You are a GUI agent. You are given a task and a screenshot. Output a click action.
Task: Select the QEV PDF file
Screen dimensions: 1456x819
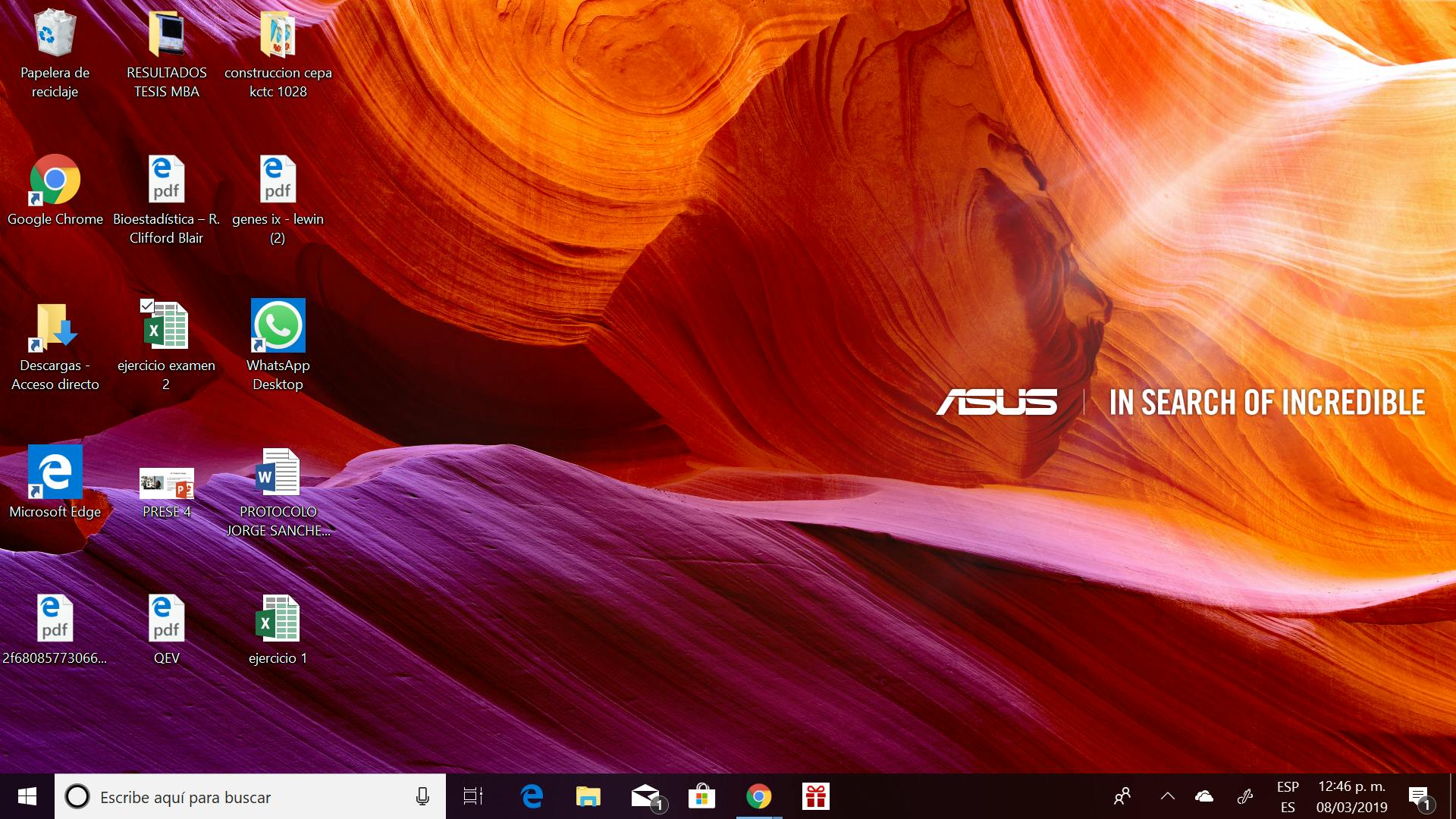point(166,629)
